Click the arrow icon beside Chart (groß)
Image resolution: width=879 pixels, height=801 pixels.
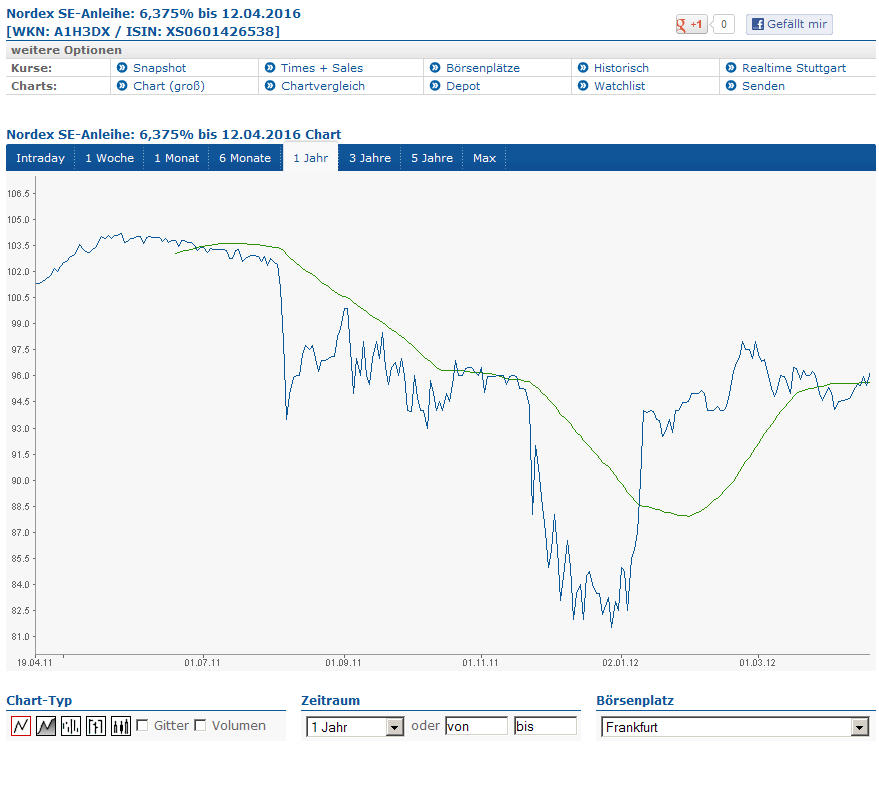coord(122,86)
